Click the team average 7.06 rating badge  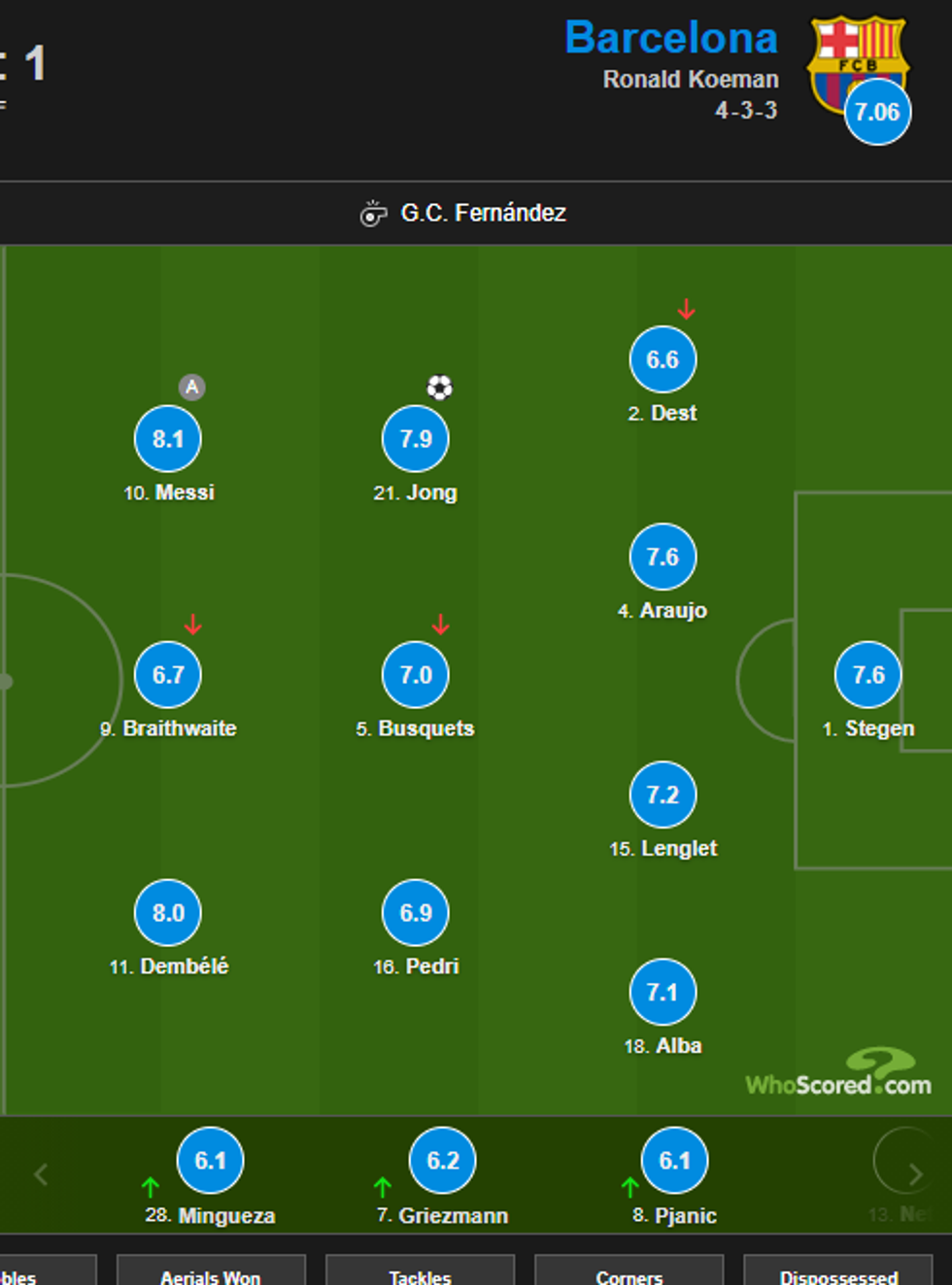click(877, 113)
